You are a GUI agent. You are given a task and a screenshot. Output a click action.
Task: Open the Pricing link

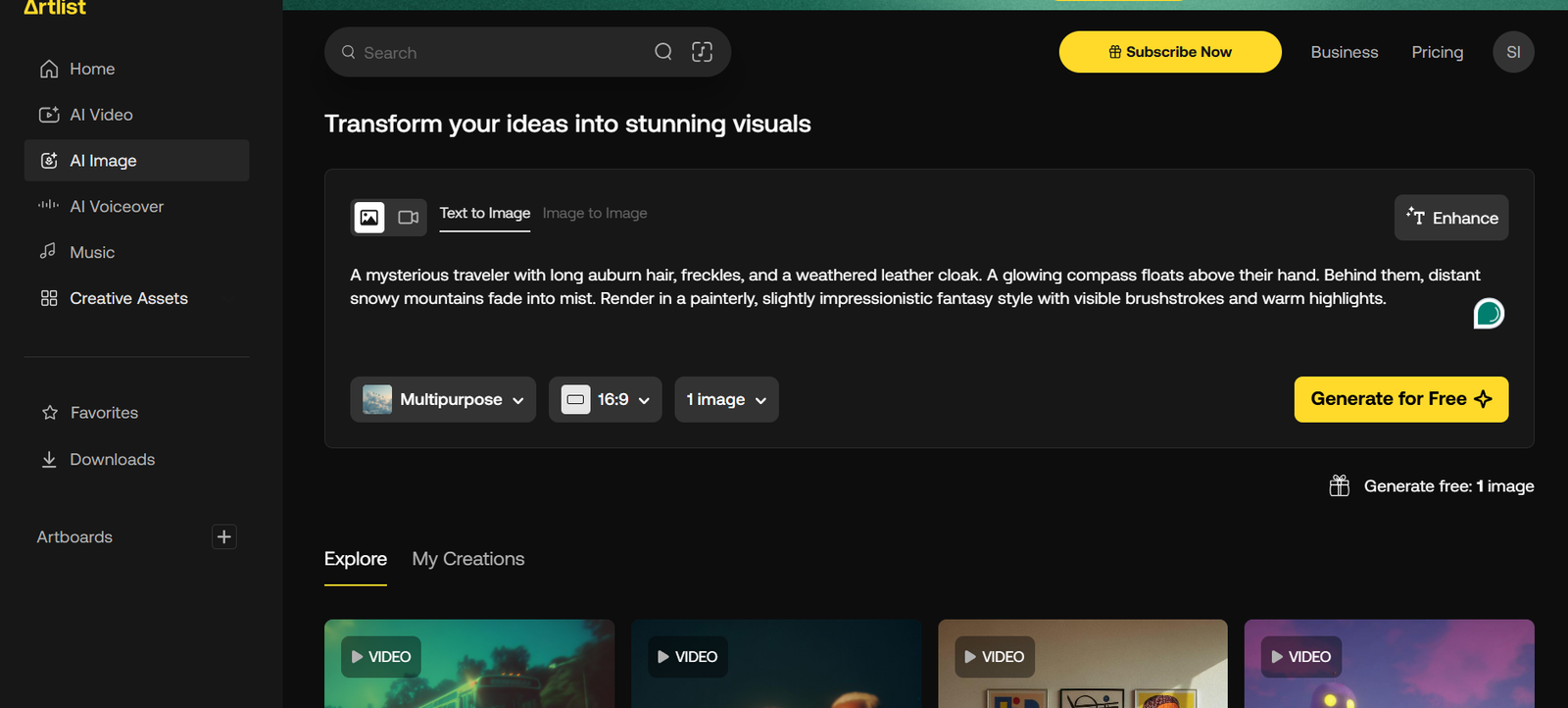pyautogui.click(x=1437, y=52)
